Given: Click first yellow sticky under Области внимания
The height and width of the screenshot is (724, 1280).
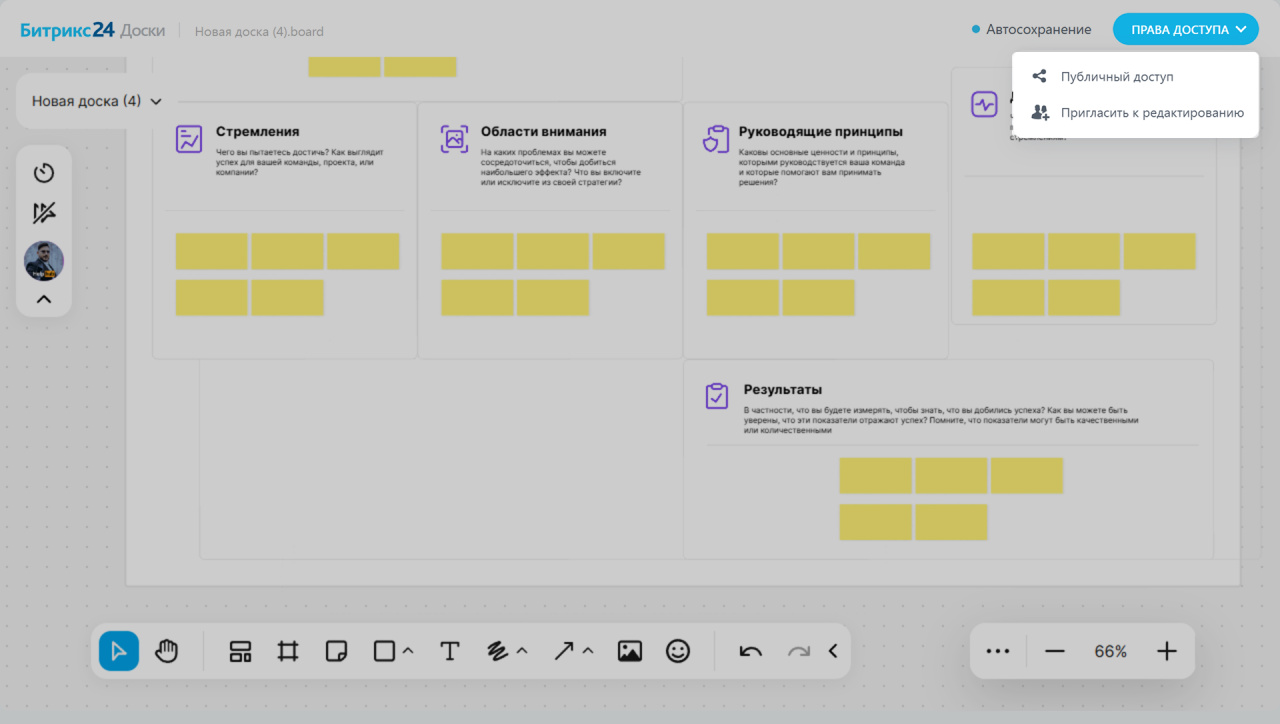Looking at the screenshot, I should coord(477,251).
